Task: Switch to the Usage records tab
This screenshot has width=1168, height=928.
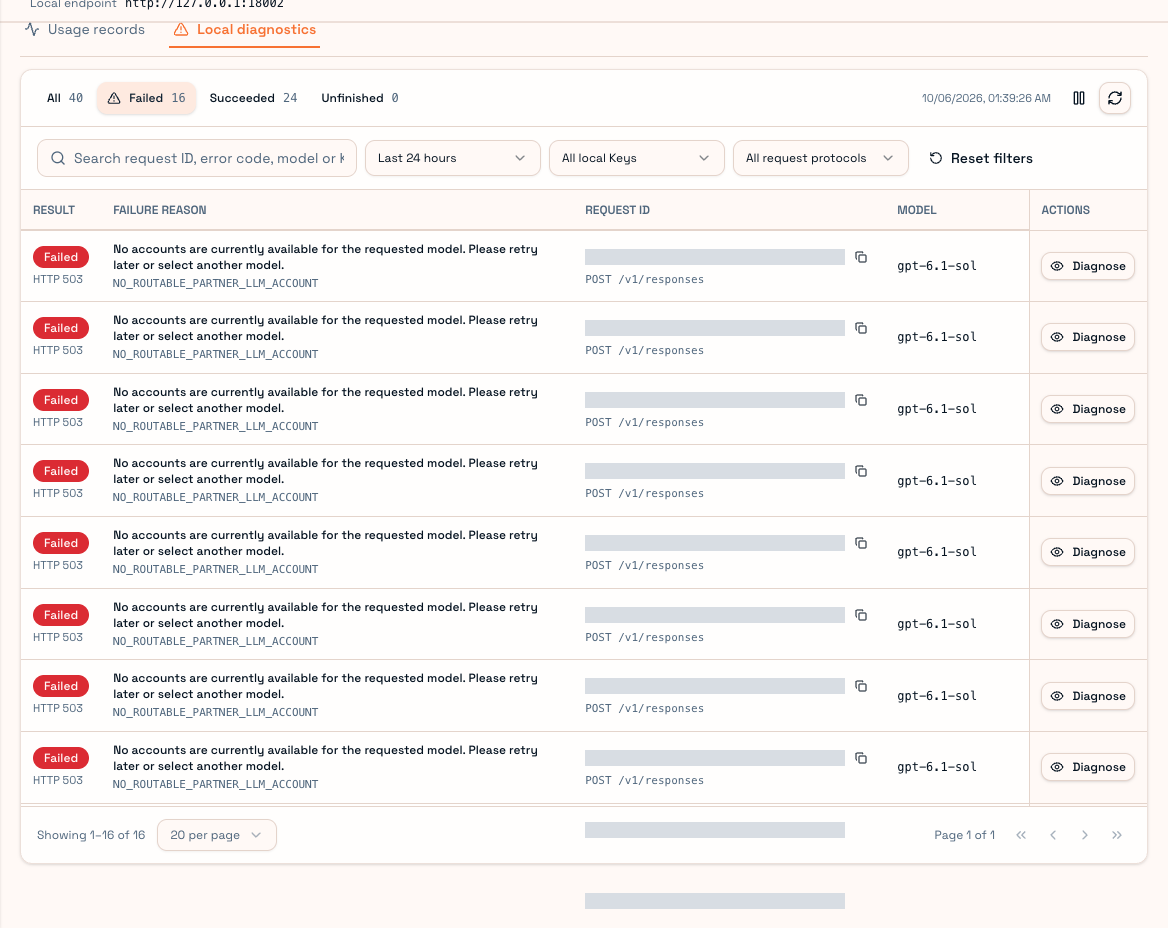Action: point(85,30)
